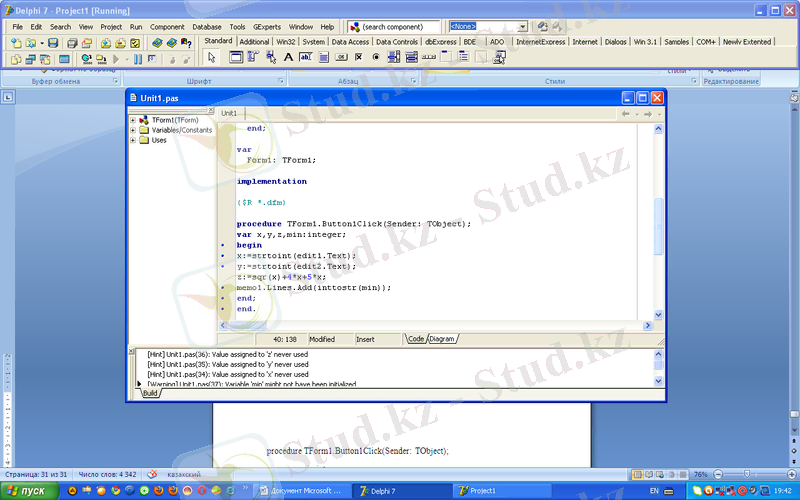The image size is (800, 500).
Task: Switch to the Diagram tab in editor
Action: [442, 339]
